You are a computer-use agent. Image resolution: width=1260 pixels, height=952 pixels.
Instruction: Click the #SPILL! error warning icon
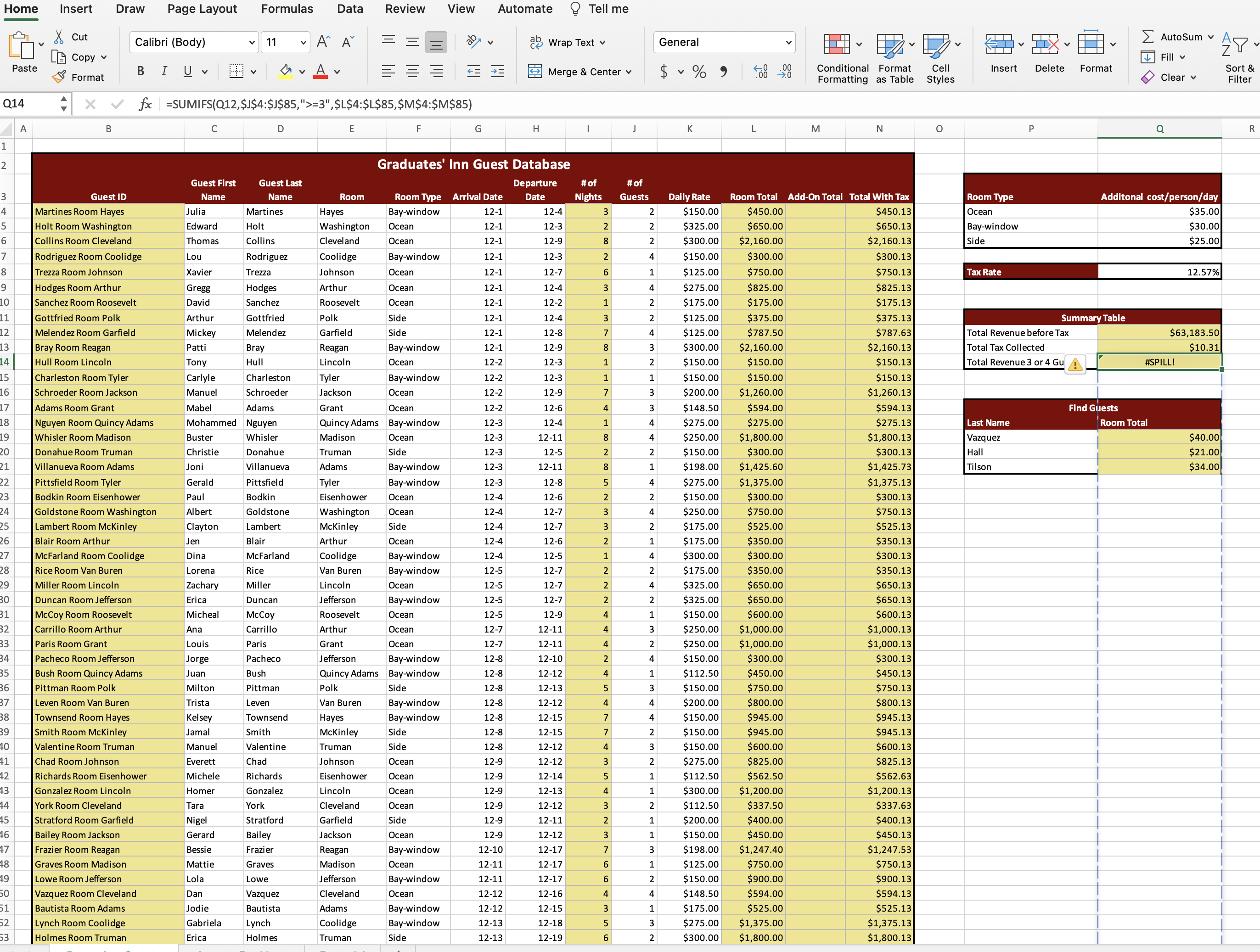point(1075,364)
